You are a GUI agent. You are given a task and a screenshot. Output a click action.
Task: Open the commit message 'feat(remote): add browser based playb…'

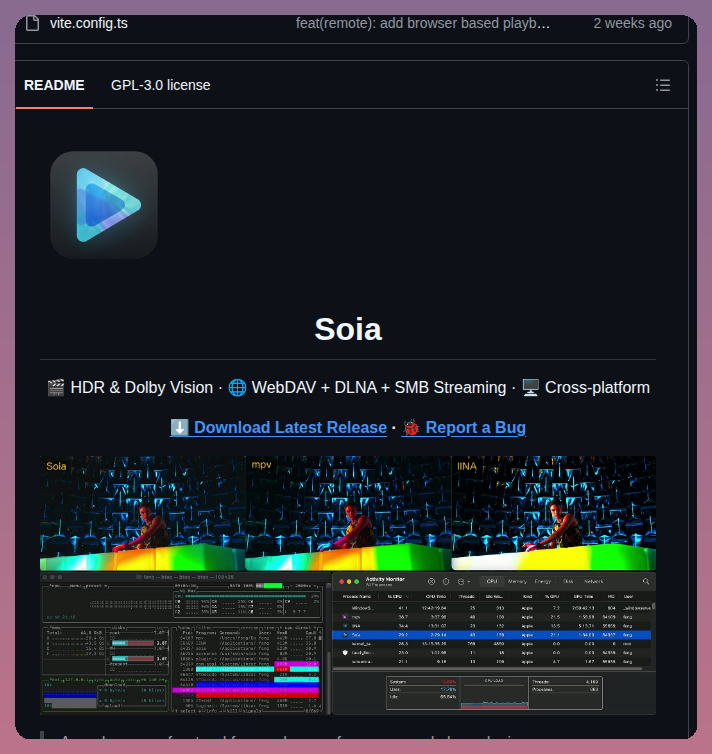423,23
